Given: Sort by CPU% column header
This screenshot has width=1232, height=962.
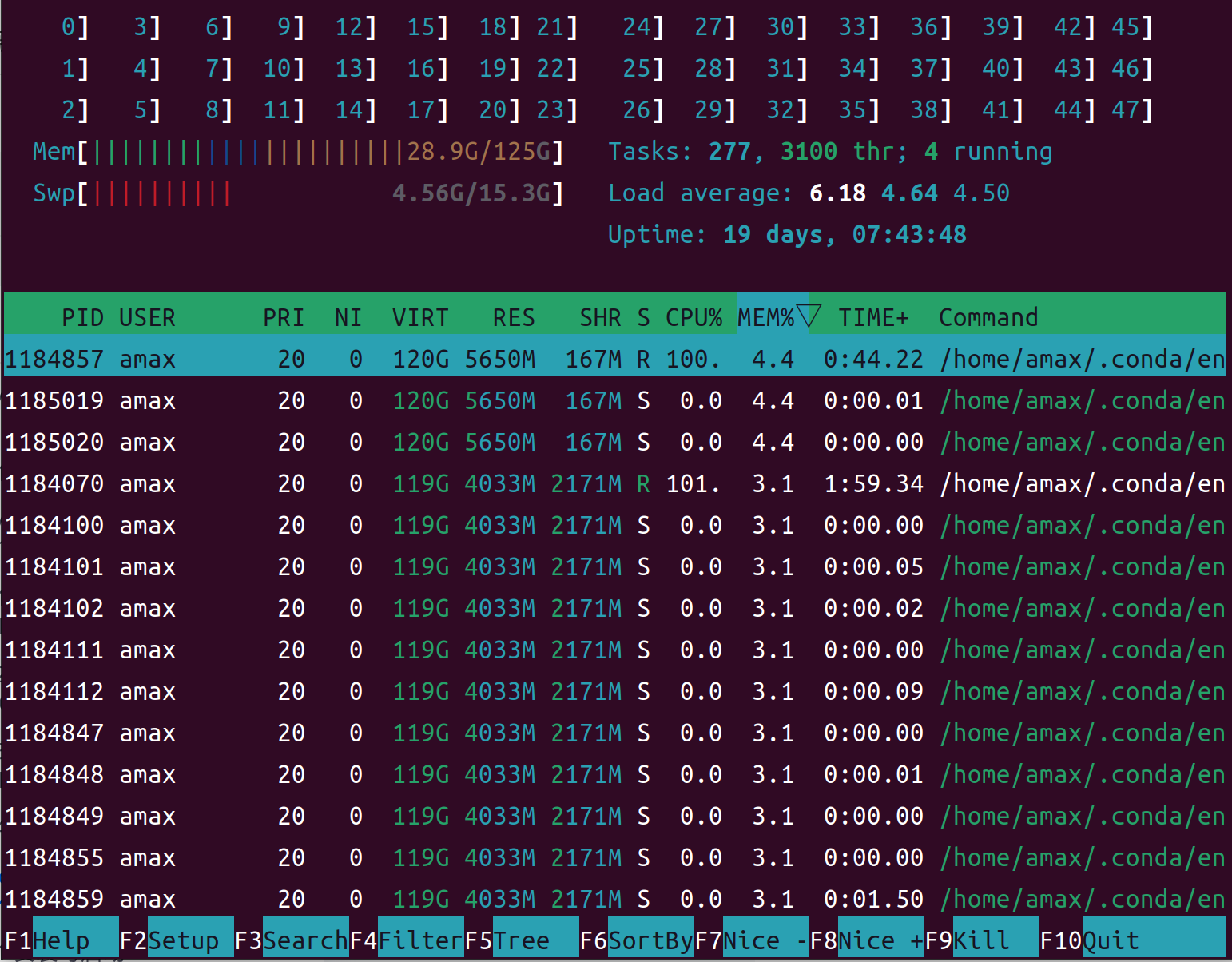Looking at the screenshot, I should click(x=693, y=317).
